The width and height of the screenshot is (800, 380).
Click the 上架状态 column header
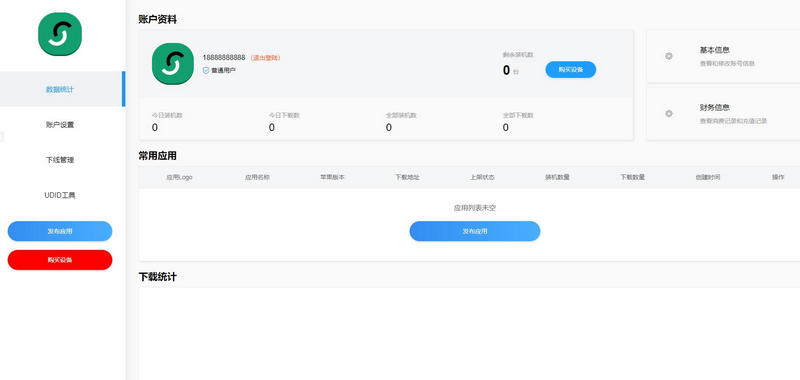click(x=482, y=177)
